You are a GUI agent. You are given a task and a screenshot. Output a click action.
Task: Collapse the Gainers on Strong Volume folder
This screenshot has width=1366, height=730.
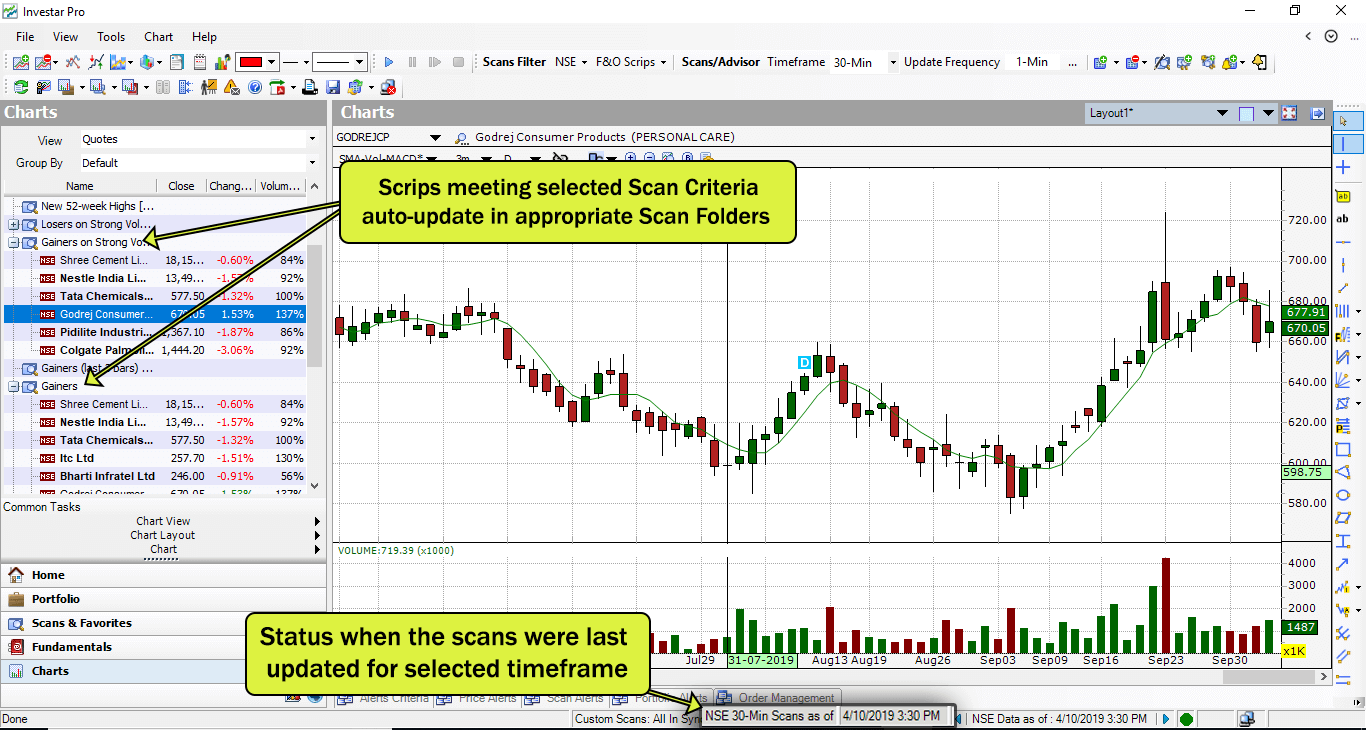click(x=14, y=242)
